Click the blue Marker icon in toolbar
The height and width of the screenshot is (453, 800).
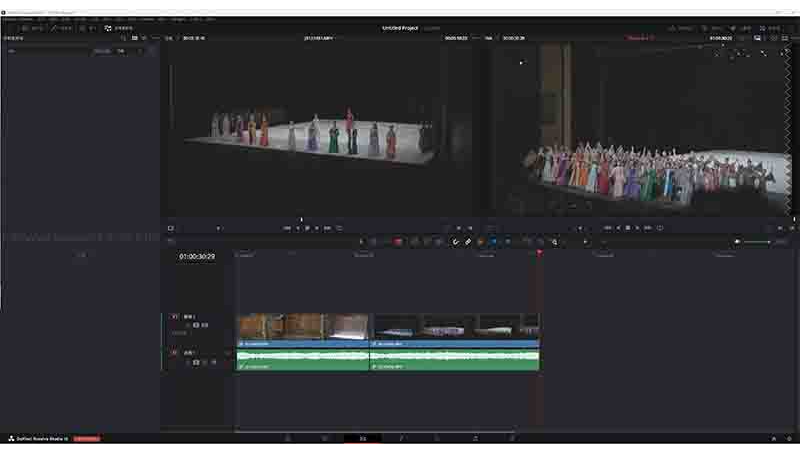pyautogui.click(x=493, y=242)
